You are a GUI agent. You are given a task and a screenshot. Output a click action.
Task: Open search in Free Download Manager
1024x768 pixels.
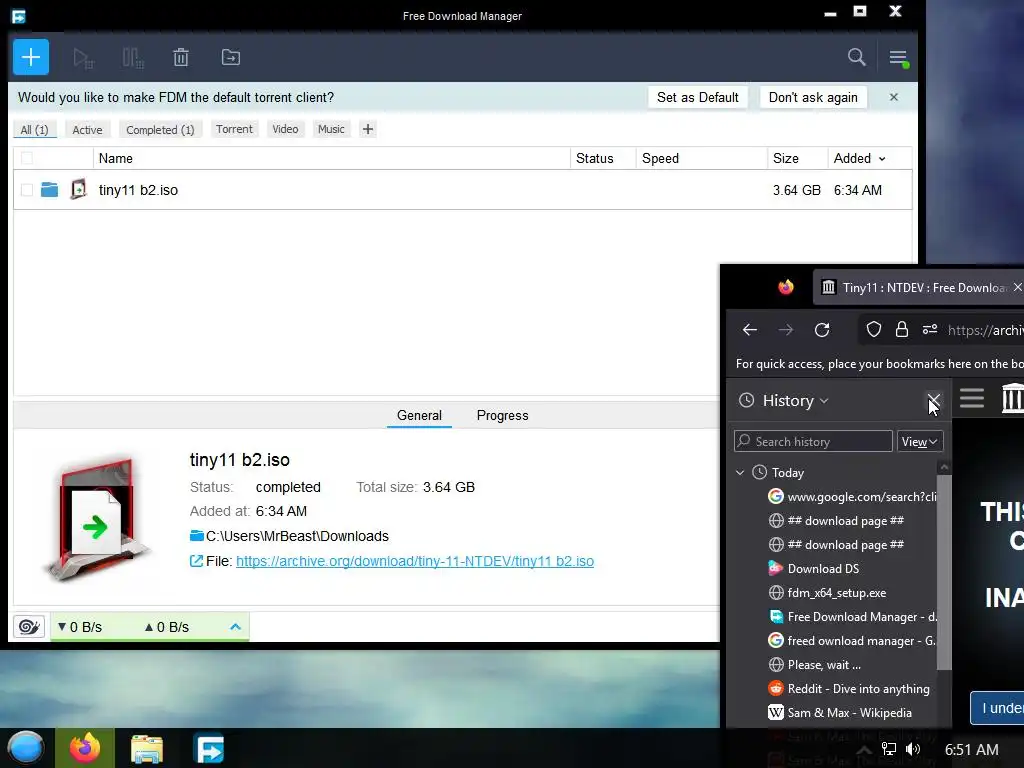point(856,57)
